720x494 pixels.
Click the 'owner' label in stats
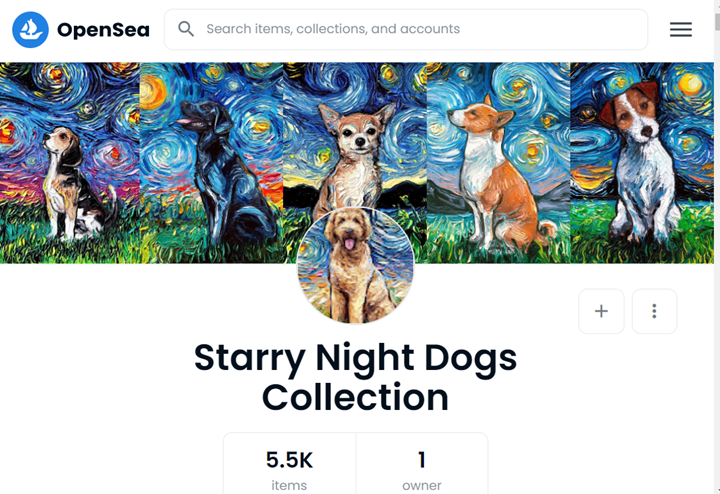[421, 485]
